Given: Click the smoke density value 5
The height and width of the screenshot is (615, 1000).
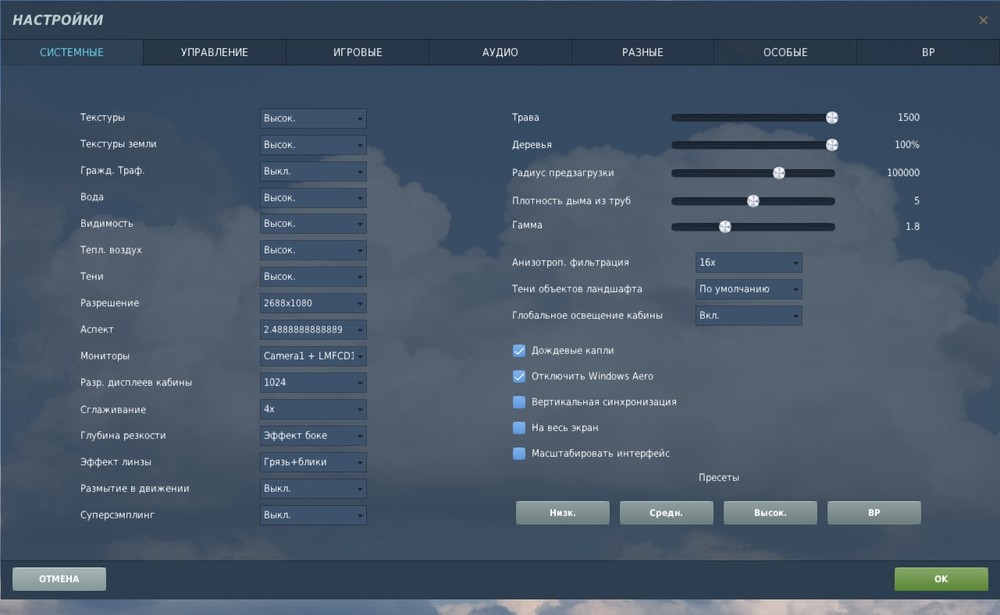Looking at the screenshot, I should tap(916, 201).
